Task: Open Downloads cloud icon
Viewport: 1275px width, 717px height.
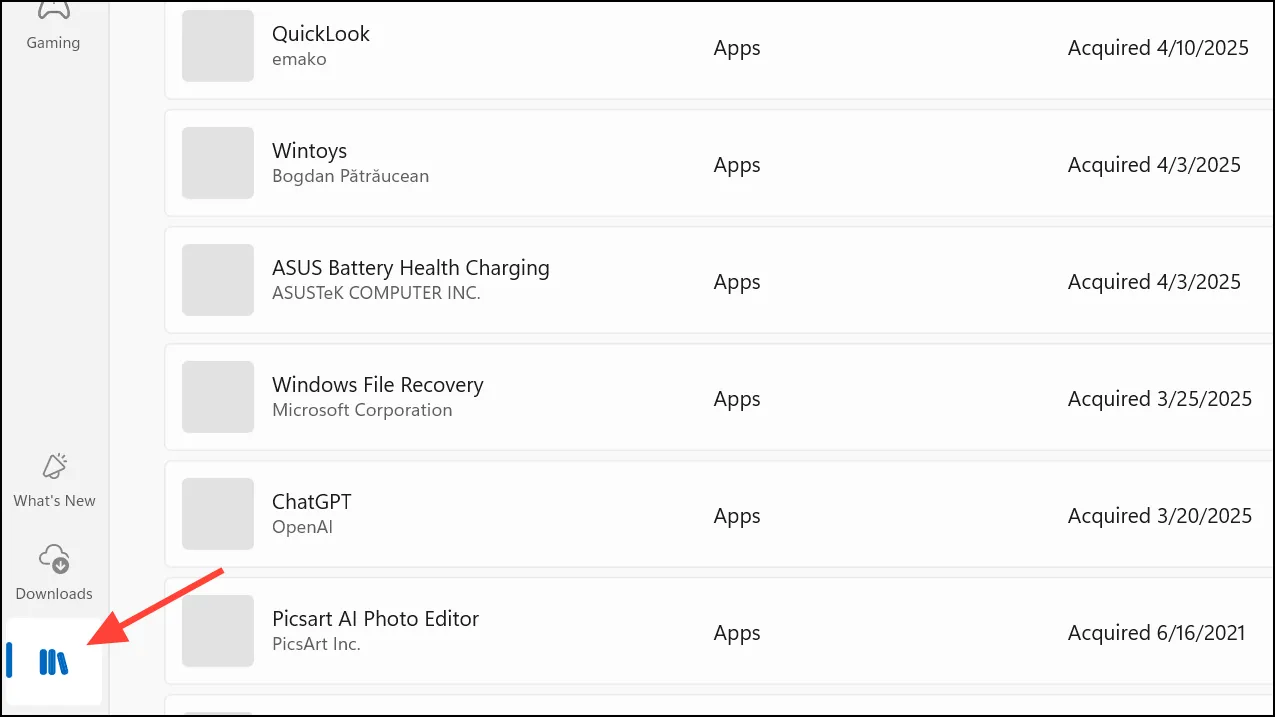Action: tap(54, 559)
